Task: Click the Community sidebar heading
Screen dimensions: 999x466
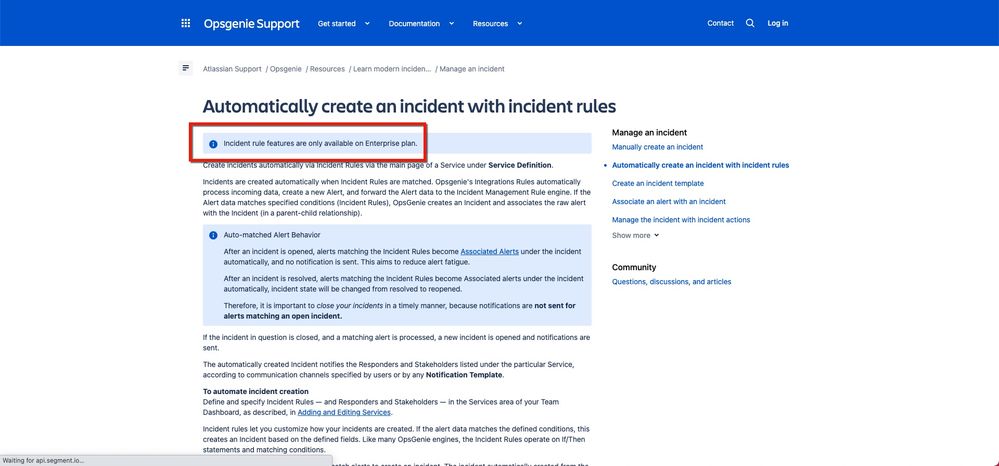Action: coord(634,267)
